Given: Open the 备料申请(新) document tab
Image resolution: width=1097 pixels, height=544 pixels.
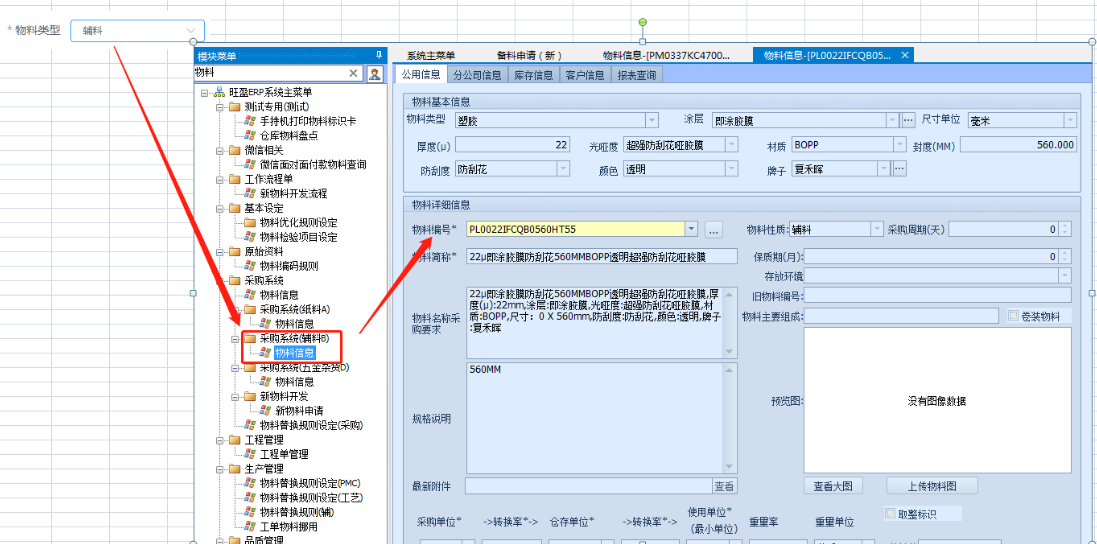Looking at the screenshot, I should click(530, 55).
